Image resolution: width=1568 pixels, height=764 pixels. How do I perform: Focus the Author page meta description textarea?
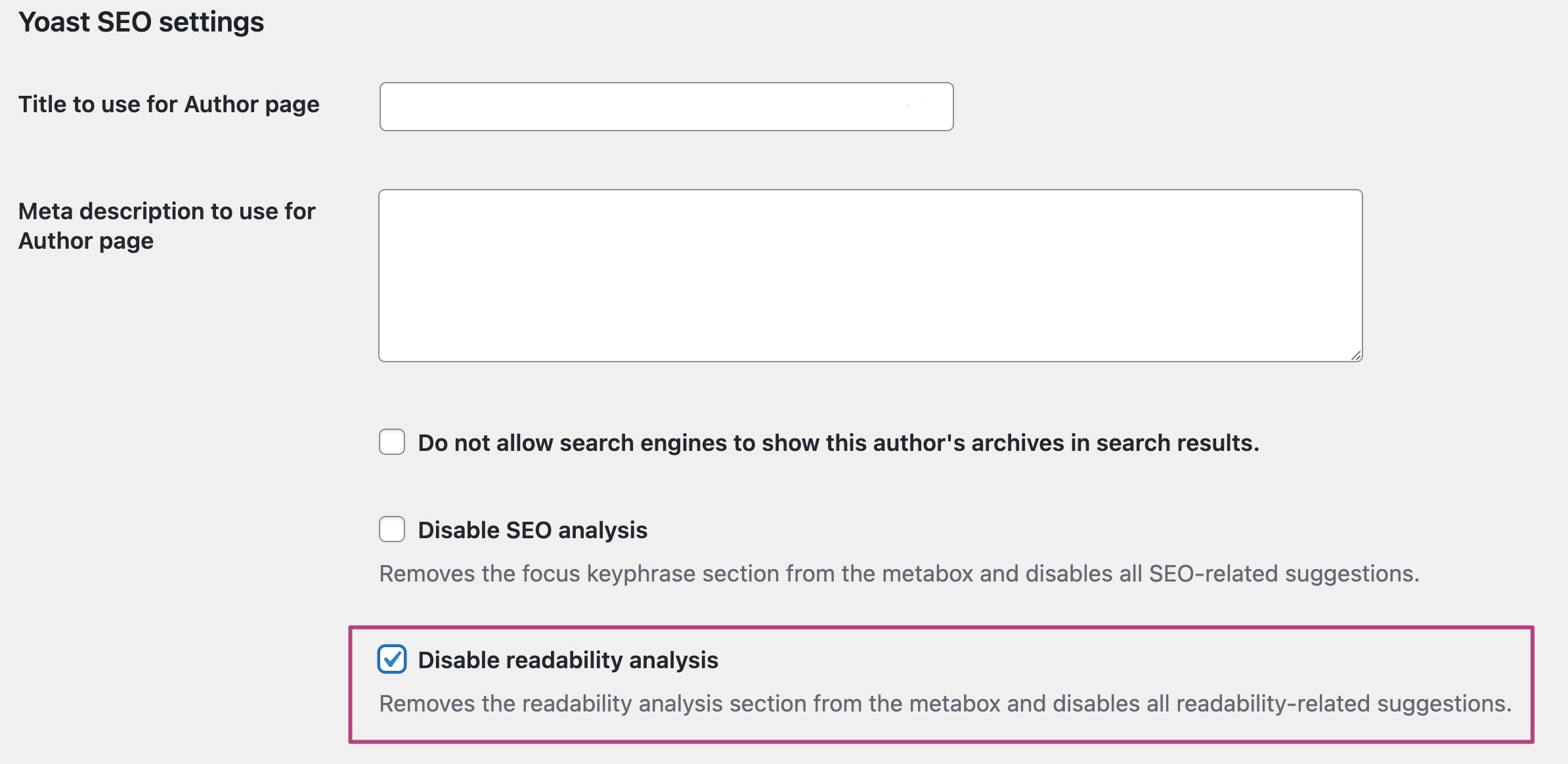[x=870, y=276]
